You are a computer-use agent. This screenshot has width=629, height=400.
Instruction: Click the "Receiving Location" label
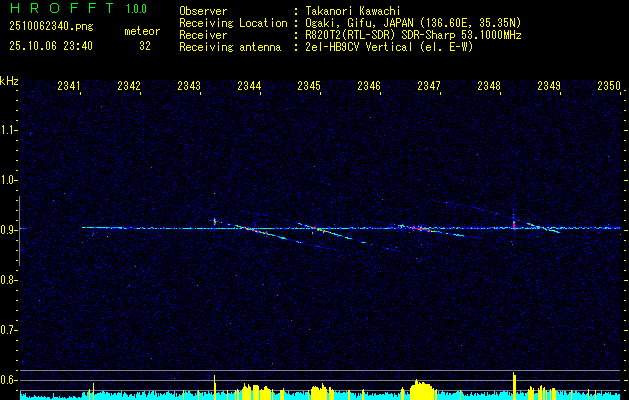(233, 23)
